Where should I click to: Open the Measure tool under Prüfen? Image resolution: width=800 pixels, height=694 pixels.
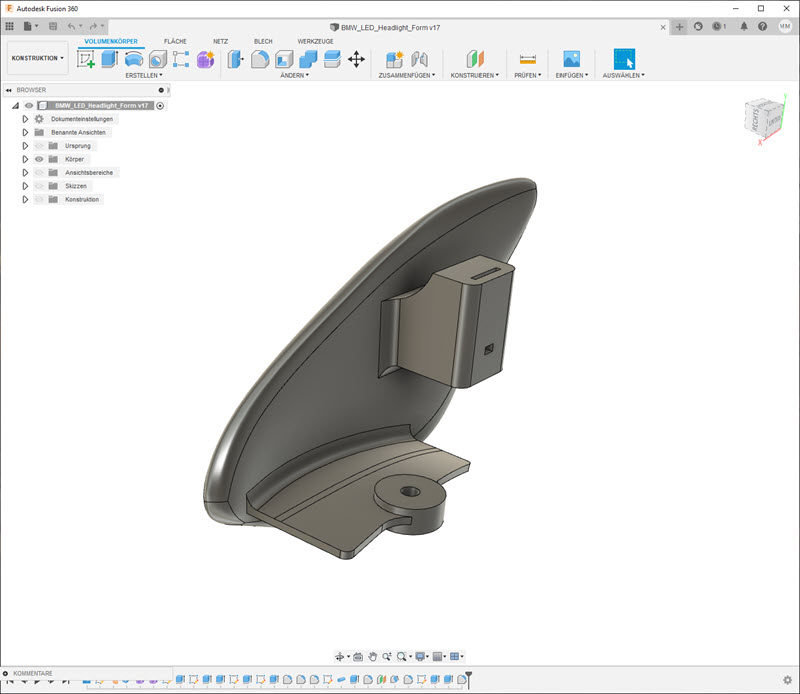528,59
